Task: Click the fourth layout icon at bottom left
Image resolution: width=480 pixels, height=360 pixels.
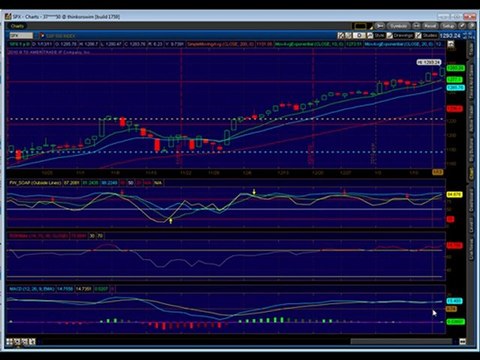Action: pyautogui.click(x=32, y=341)
